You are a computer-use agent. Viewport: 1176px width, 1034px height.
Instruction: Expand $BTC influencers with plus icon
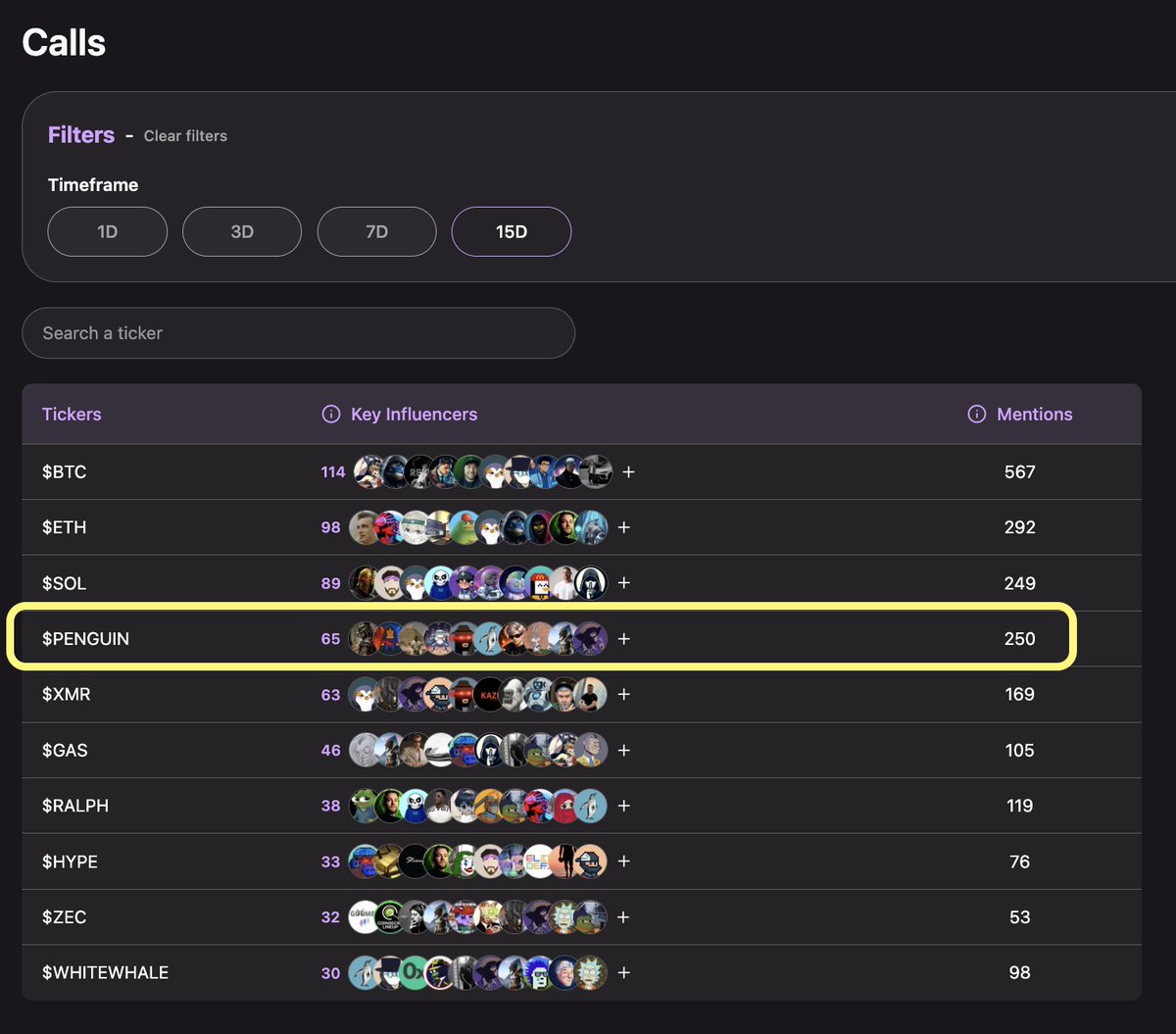click(x=628, y=472)
